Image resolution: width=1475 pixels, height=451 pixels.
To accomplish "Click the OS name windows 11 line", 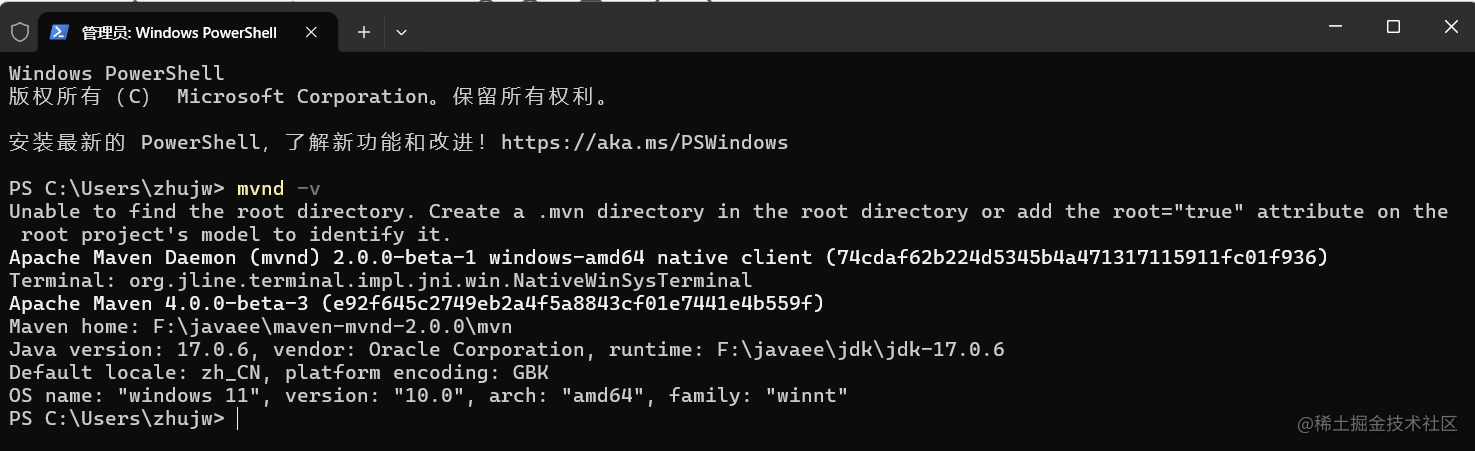I will tap(428, 396).
